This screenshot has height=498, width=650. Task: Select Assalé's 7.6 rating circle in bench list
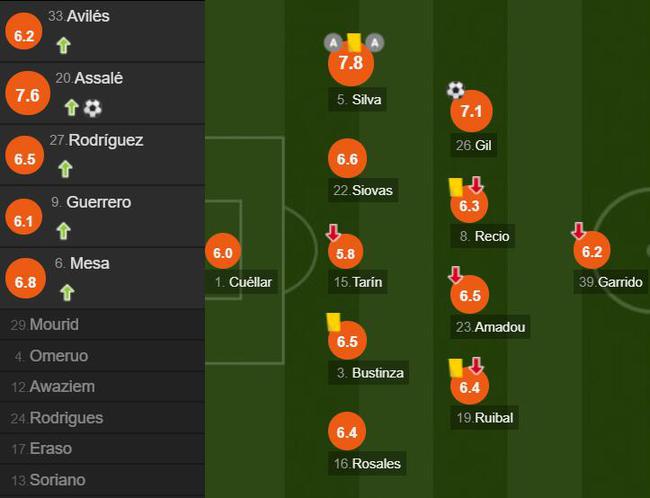tap(28, 93)
